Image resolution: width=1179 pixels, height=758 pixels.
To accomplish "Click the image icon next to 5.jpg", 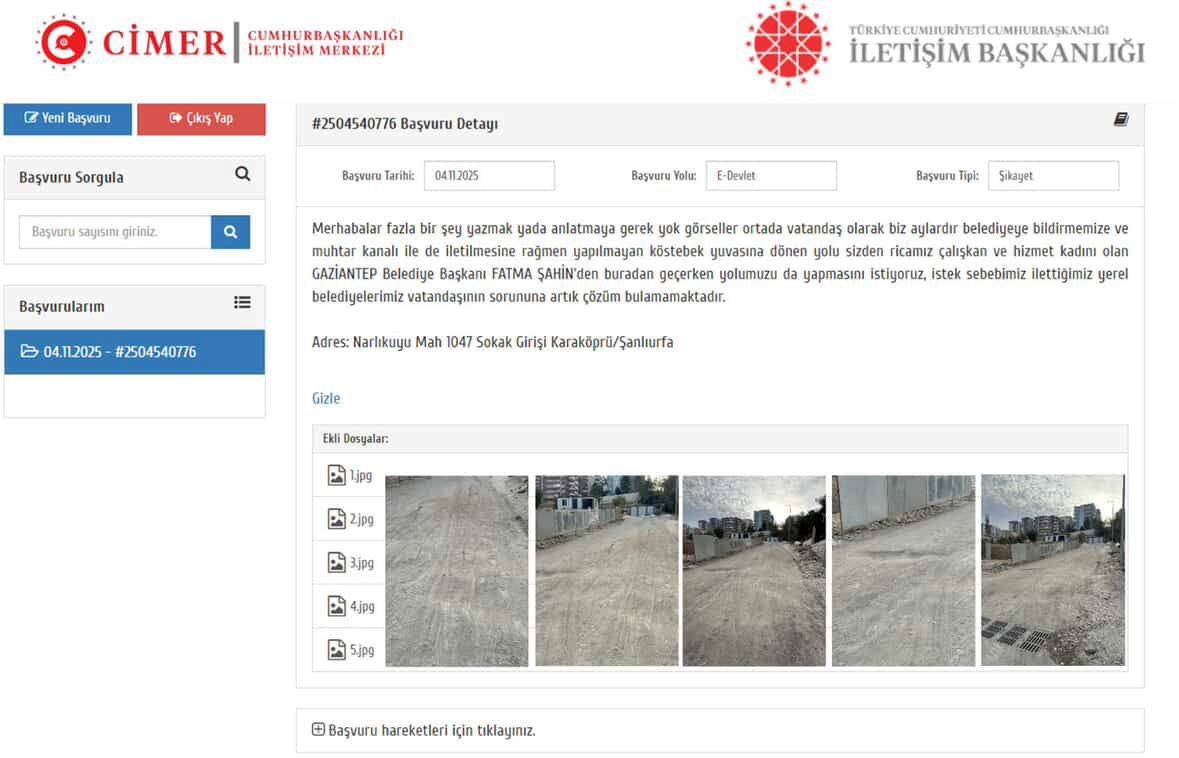I will click(336, 650).
